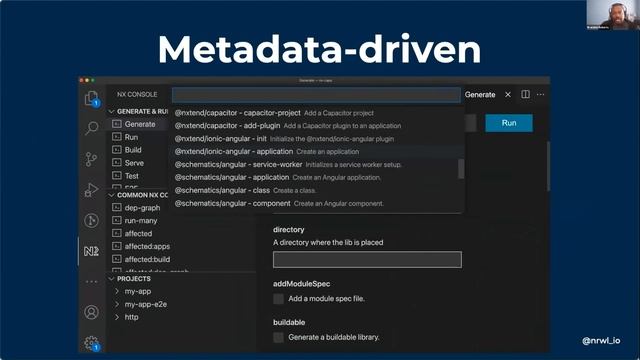The height and width of the screenshot is (360, 640).
Task: Click the terminal icon beside Build
Action: pos(117,150)
